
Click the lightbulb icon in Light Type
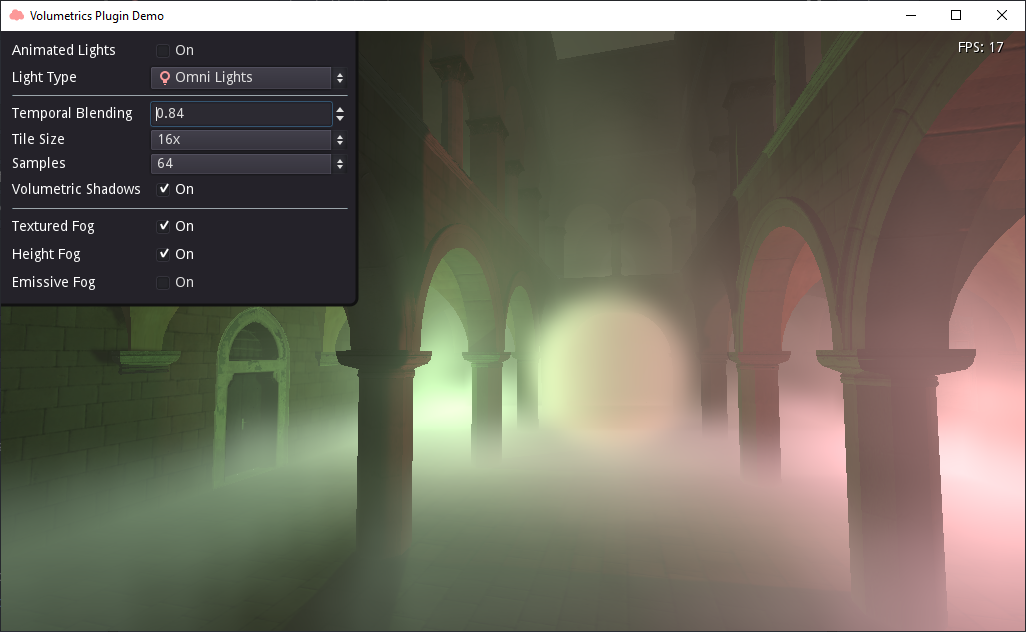[x=165, y=78]
